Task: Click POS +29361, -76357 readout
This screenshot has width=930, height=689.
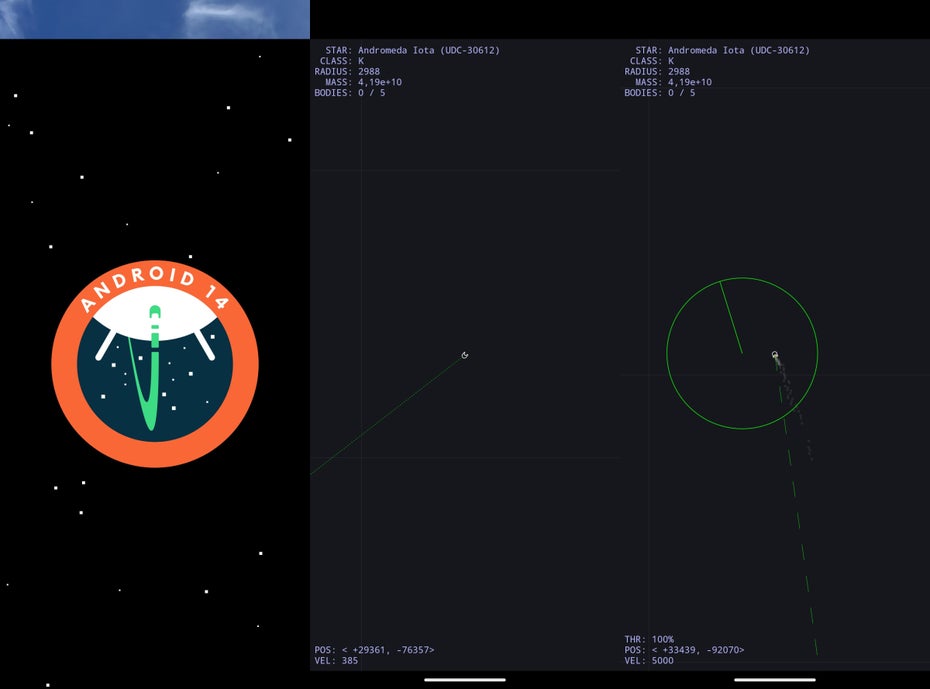Action: point(374,650)
